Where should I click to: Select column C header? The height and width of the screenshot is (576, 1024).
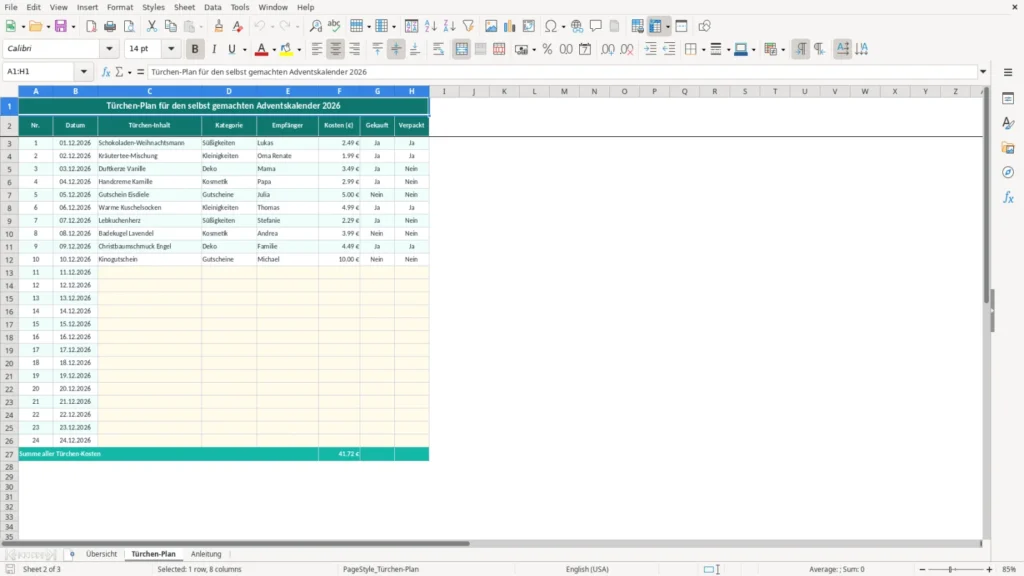tap(150, 91)
